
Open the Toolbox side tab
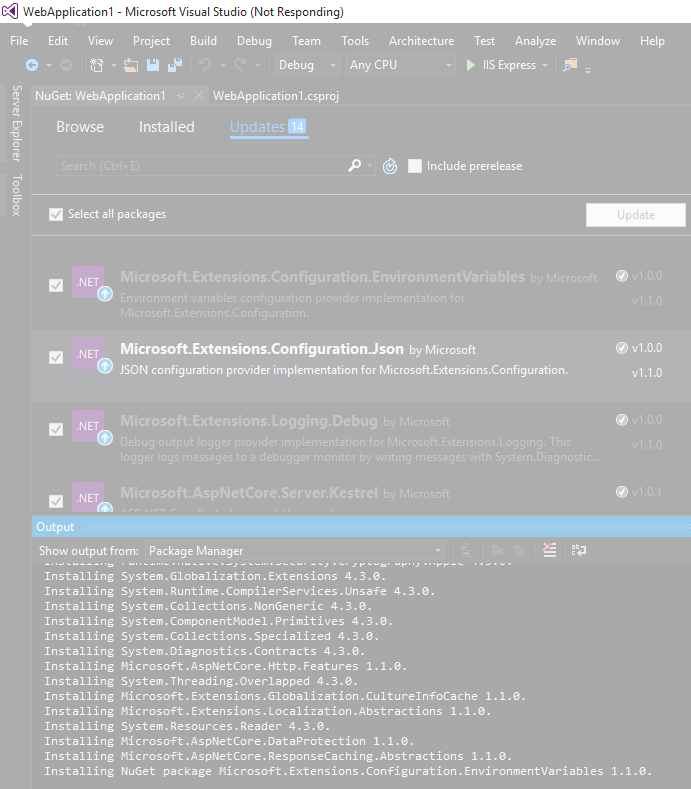17,195
